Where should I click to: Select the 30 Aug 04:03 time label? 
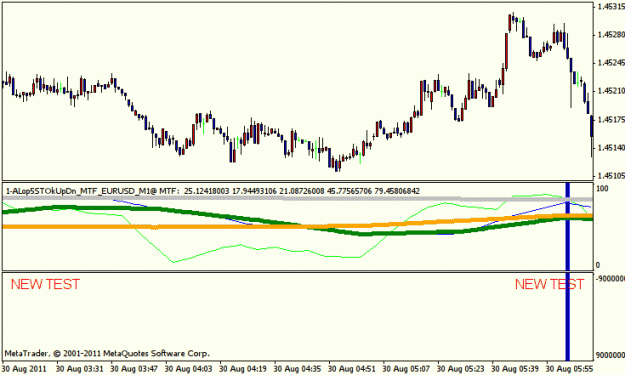[188, 369]
